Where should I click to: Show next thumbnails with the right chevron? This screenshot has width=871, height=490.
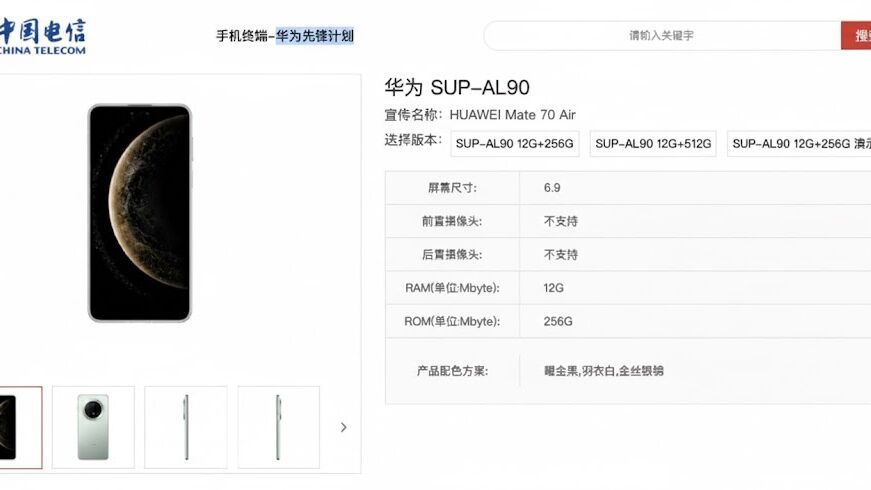click(x=344, y=427)
